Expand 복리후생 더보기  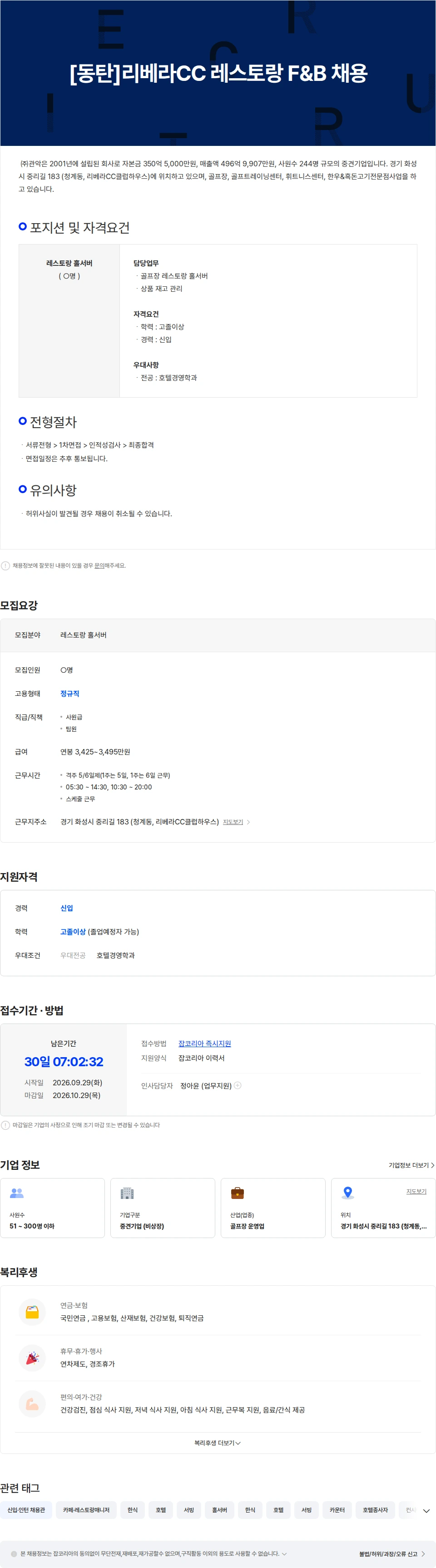coord(218,1443)
